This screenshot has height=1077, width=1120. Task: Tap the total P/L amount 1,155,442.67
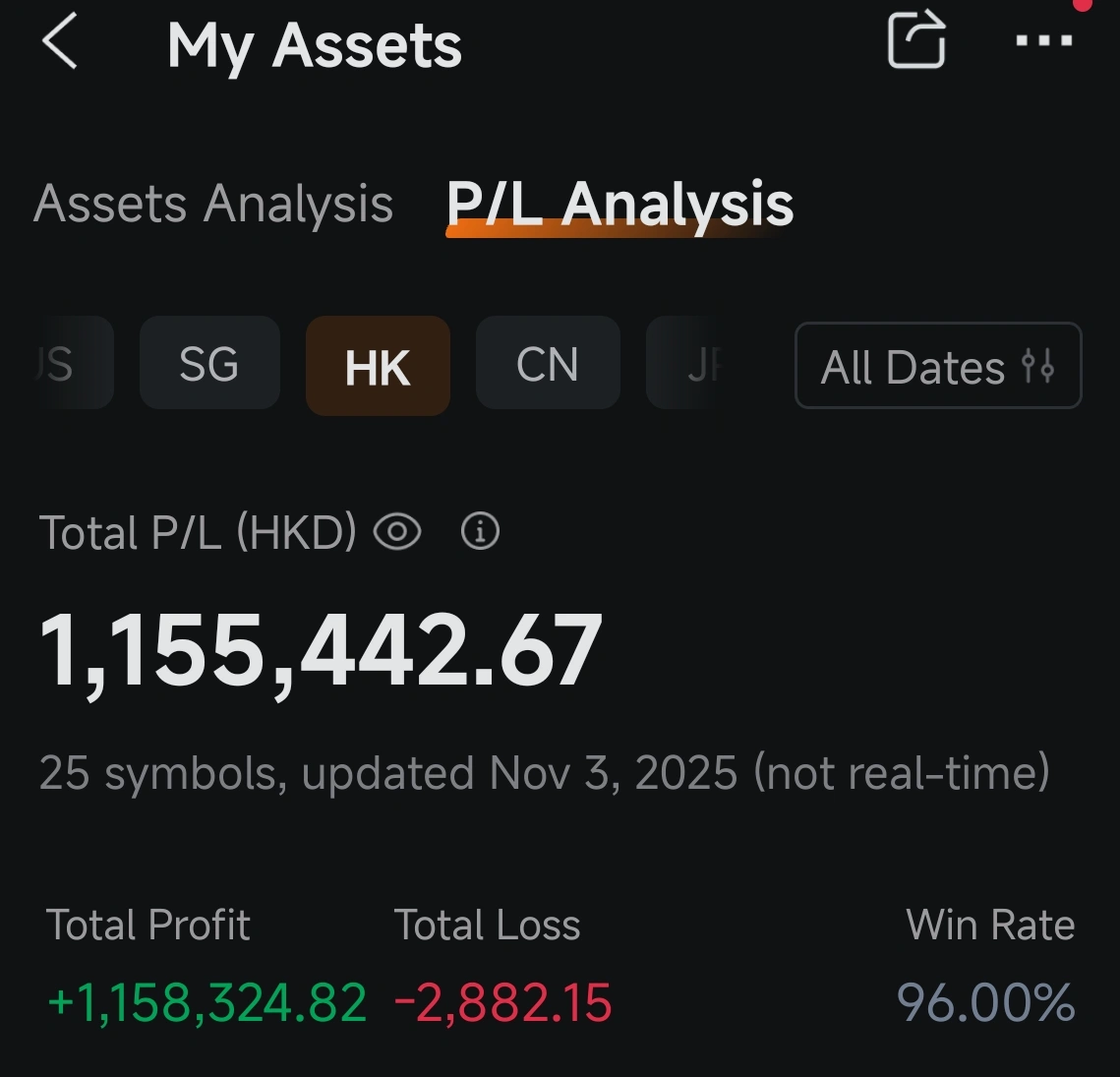[x=321, y=652]
